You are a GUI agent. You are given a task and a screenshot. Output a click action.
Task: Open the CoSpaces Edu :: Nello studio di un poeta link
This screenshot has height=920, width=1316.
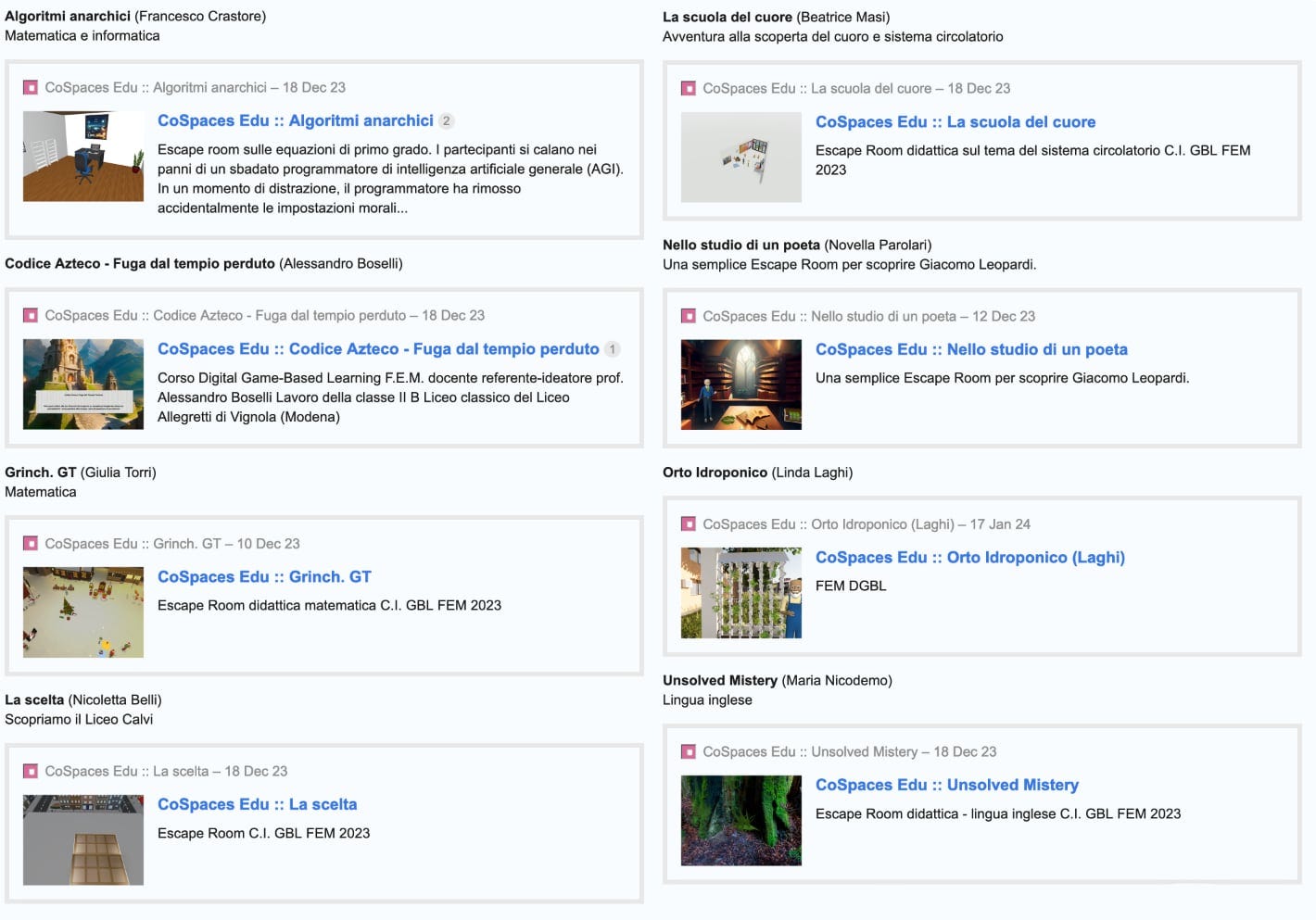(971, 350)
